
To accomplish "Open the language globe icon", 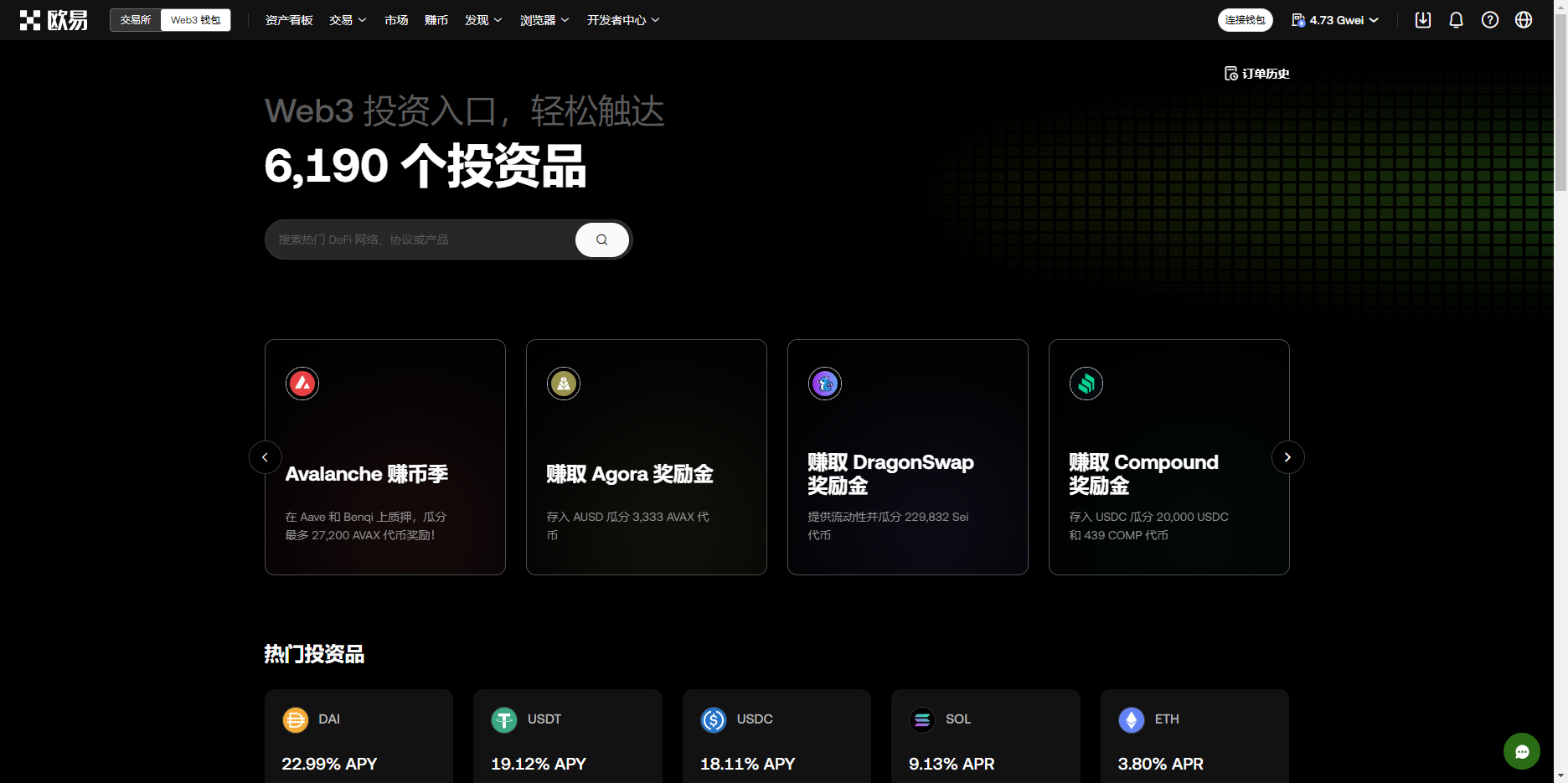I will 1524,20.
